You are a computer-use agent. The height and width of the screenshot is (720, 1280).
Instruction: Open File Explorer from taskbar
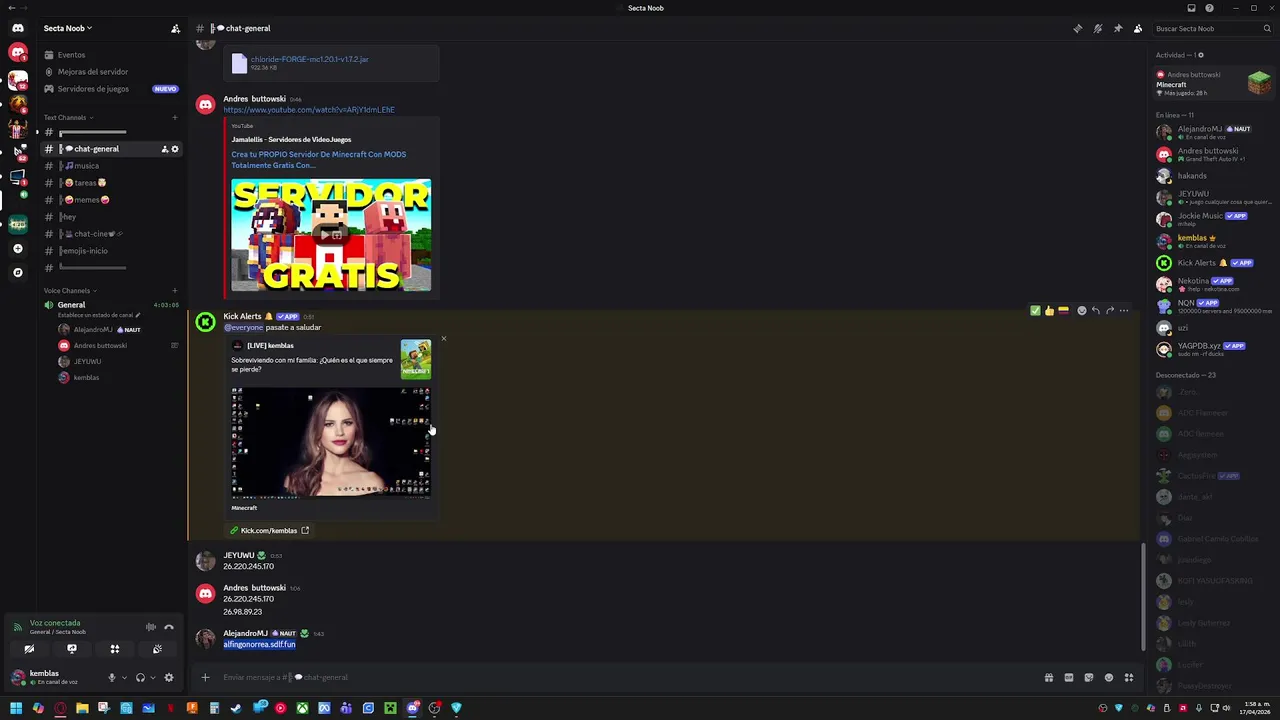pos(82,708)
